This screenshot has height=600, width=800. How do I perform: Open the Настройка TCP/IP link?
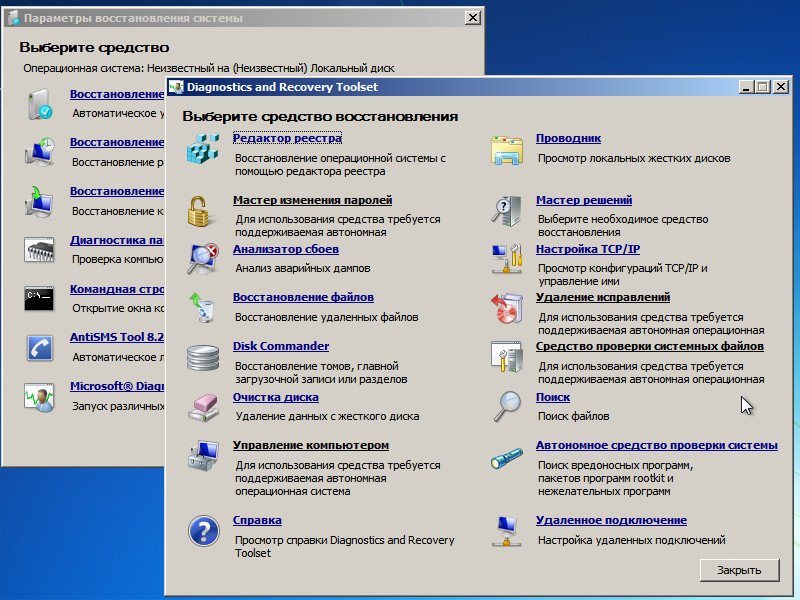pos(587,249)
